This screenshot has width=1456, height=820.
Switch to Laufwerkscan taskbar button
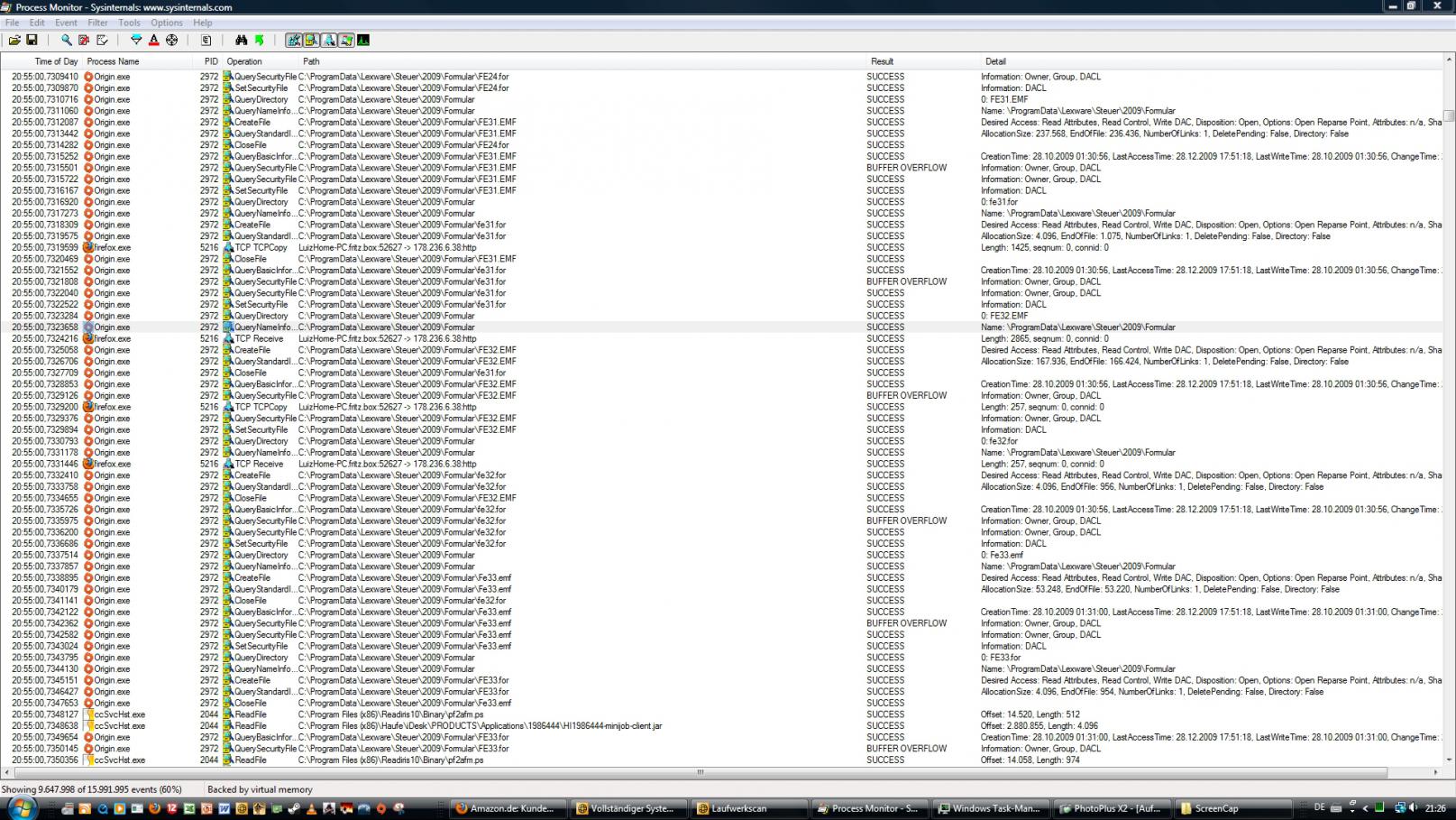pos(748,808)
